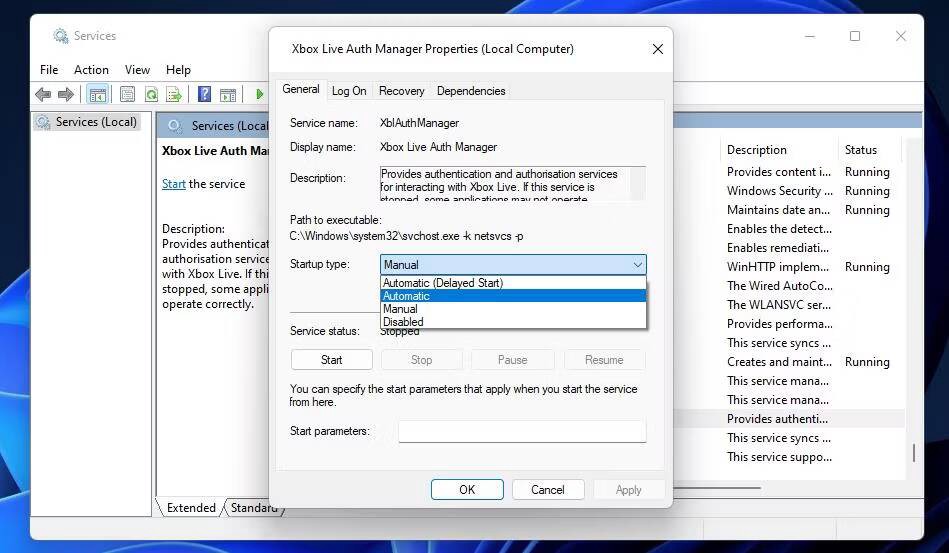Choose Automatic (Delayed Start) startup option

pos(513,283)
